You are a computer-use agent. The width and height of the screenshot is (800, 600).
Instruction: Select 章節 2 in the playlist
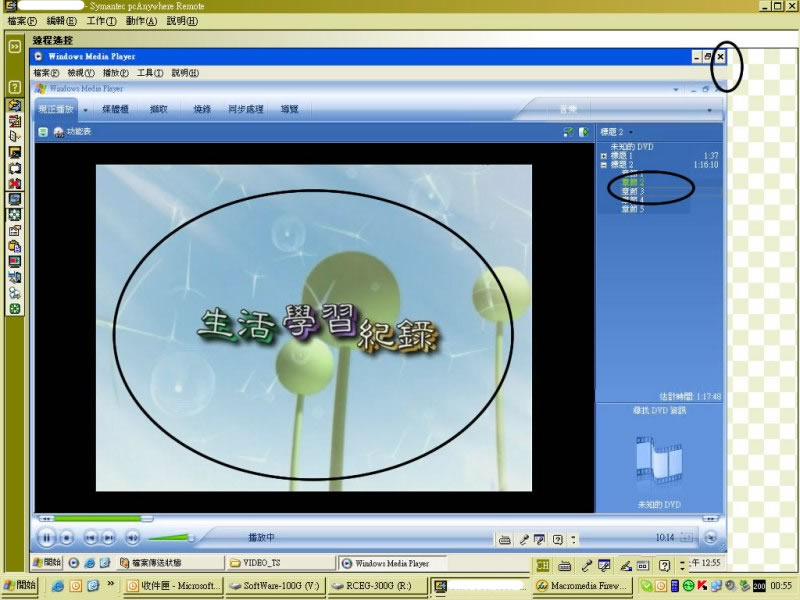pyautogui.click(x=633, y=182)
